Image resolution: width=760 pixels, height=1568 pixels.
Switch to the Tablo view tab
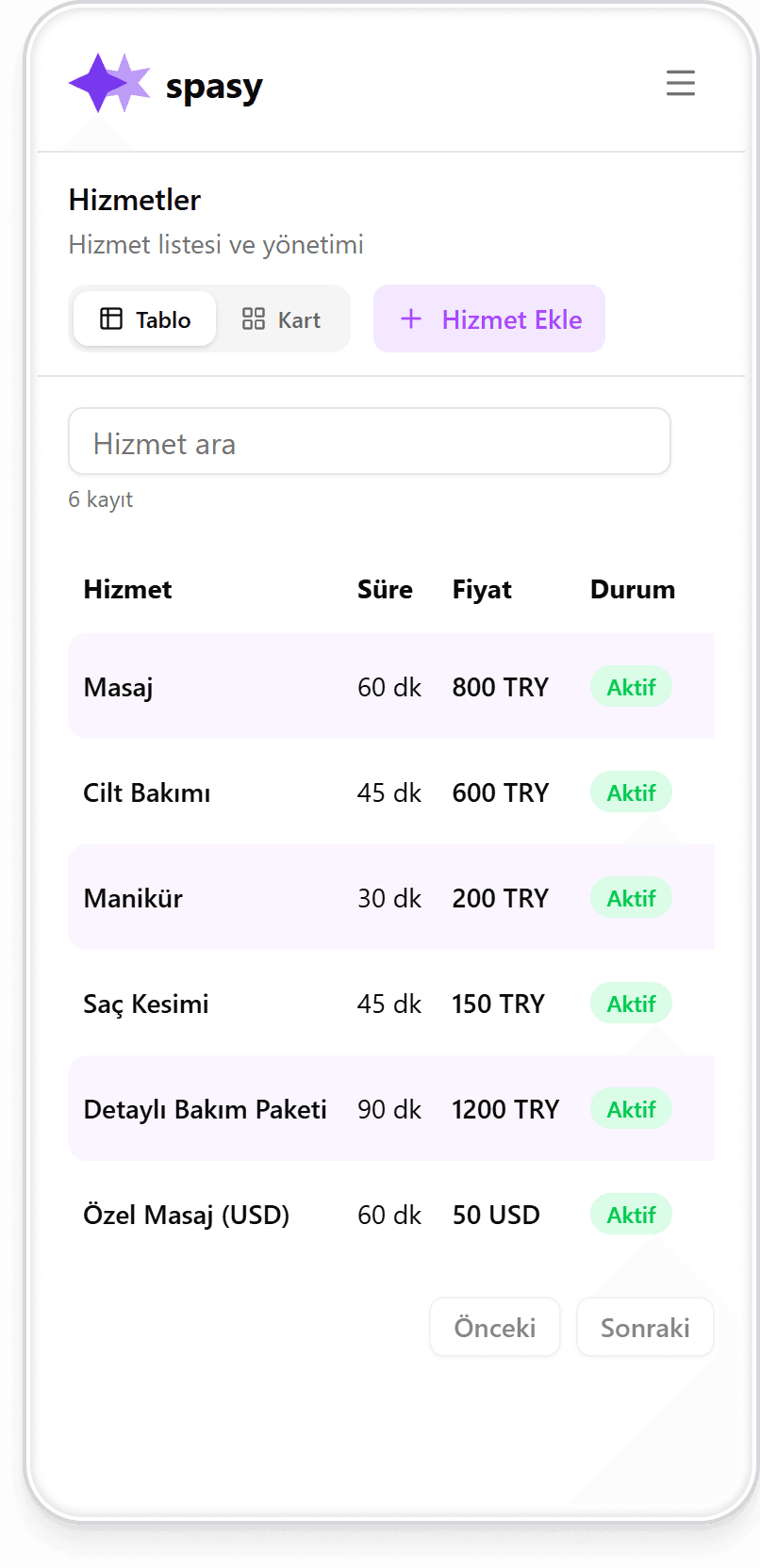click(x=143, y=318)
